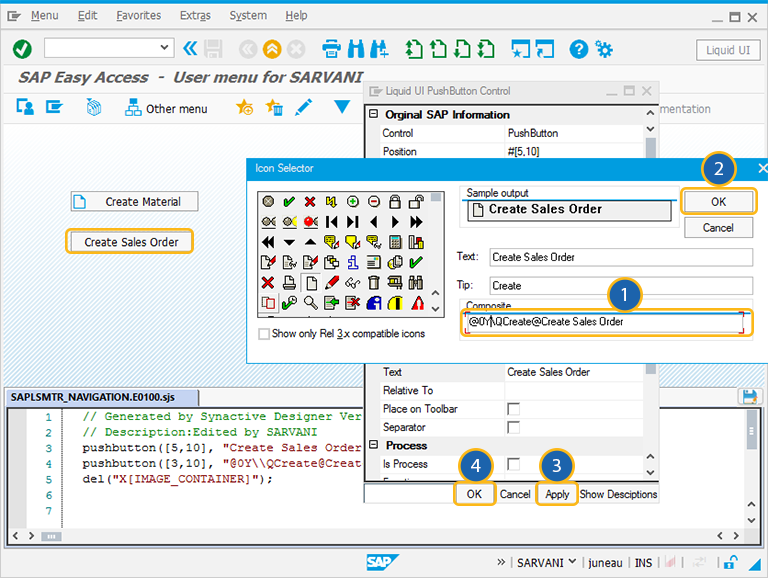Click the Composite text field
The height and width of the screenshot is (578, 768).
[x=604, y=322]
